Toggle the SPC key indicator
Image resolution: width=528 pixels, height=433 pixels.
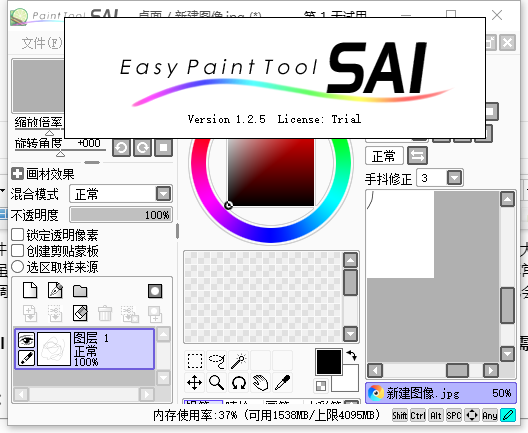(x=454, y=415)
